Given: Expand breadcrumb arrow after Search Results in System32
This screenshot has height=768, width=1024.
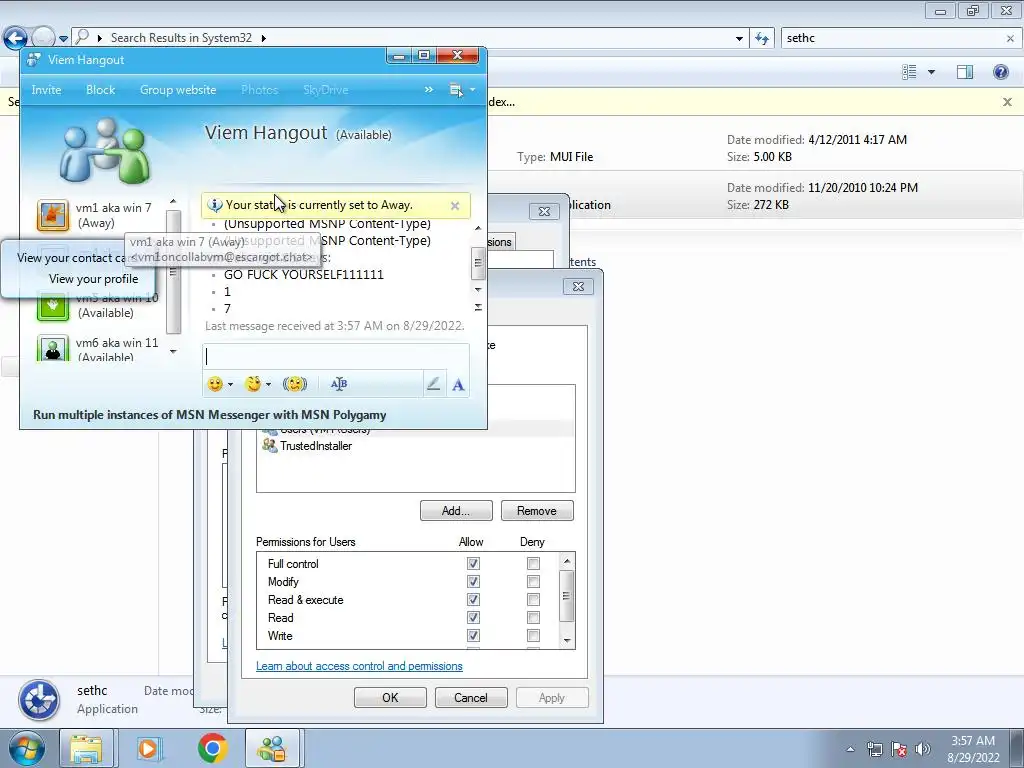Looking at the screenshot, I should (264, 39).
